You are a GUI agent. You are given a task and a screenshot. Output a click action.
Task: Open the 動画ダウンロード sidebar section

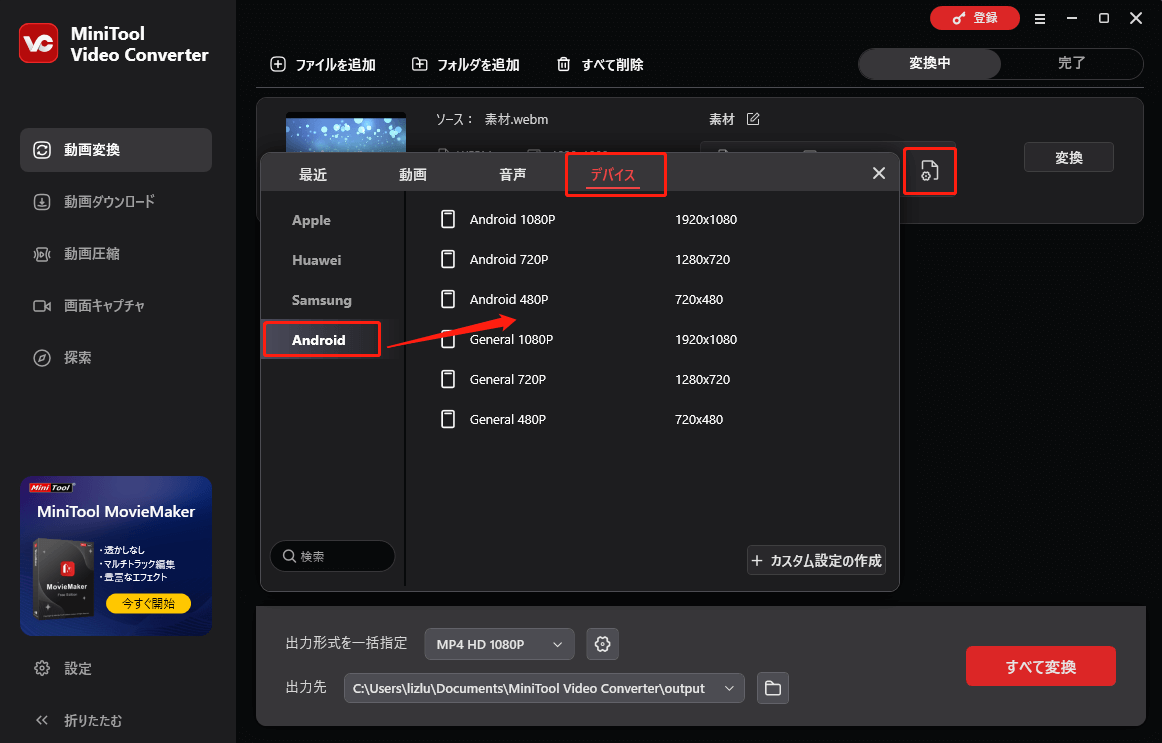click(x=116, y=201)
